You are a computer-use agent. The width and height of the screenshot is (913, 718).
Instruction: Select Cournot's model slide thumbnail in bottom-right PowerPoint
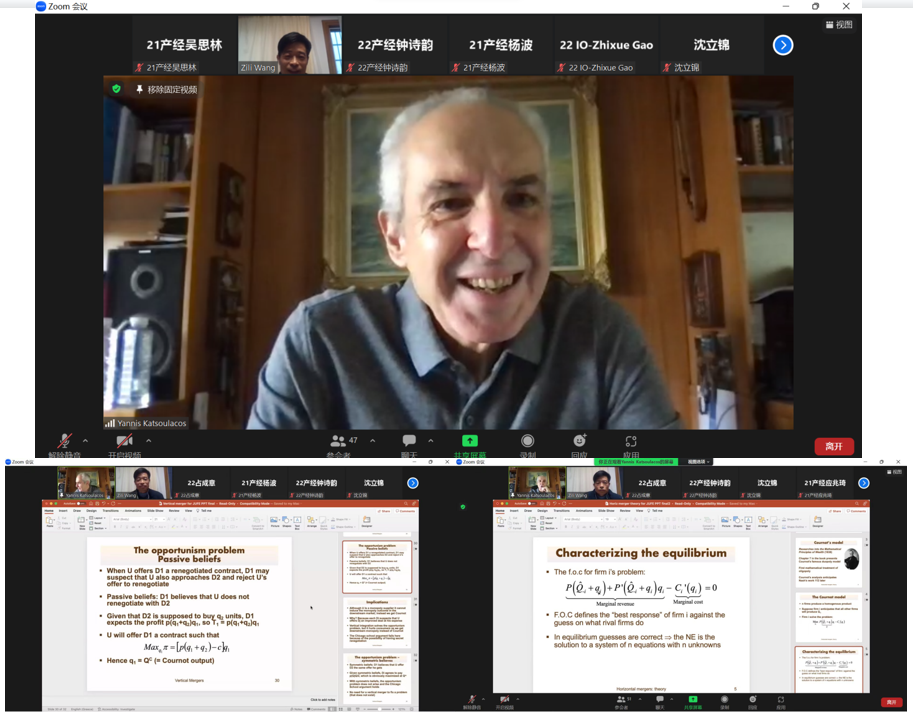coord(829,563)
